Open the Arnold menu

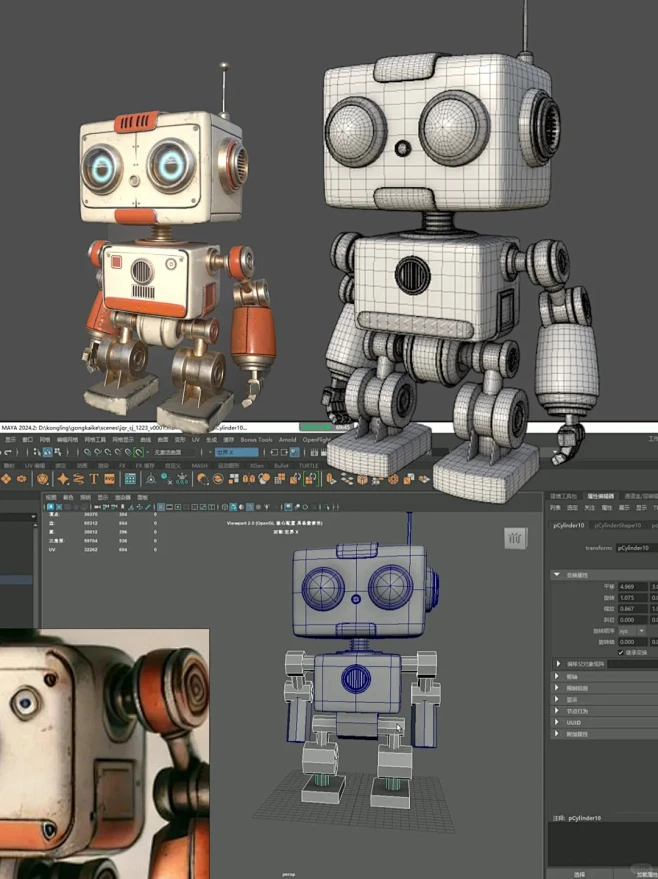[288, 440]
